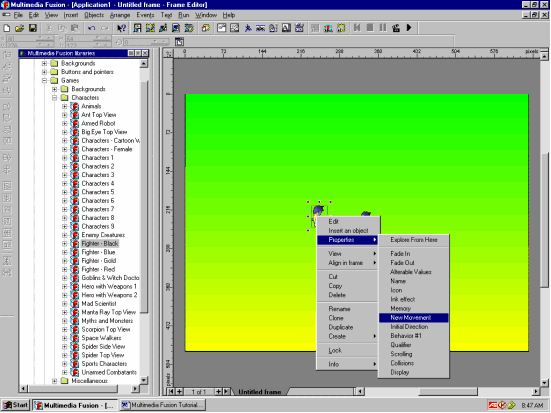The height and width of the screenshot is (413, 551).
Task: Select Initial Direction in the Properties submenu
Action: [414, 327]
